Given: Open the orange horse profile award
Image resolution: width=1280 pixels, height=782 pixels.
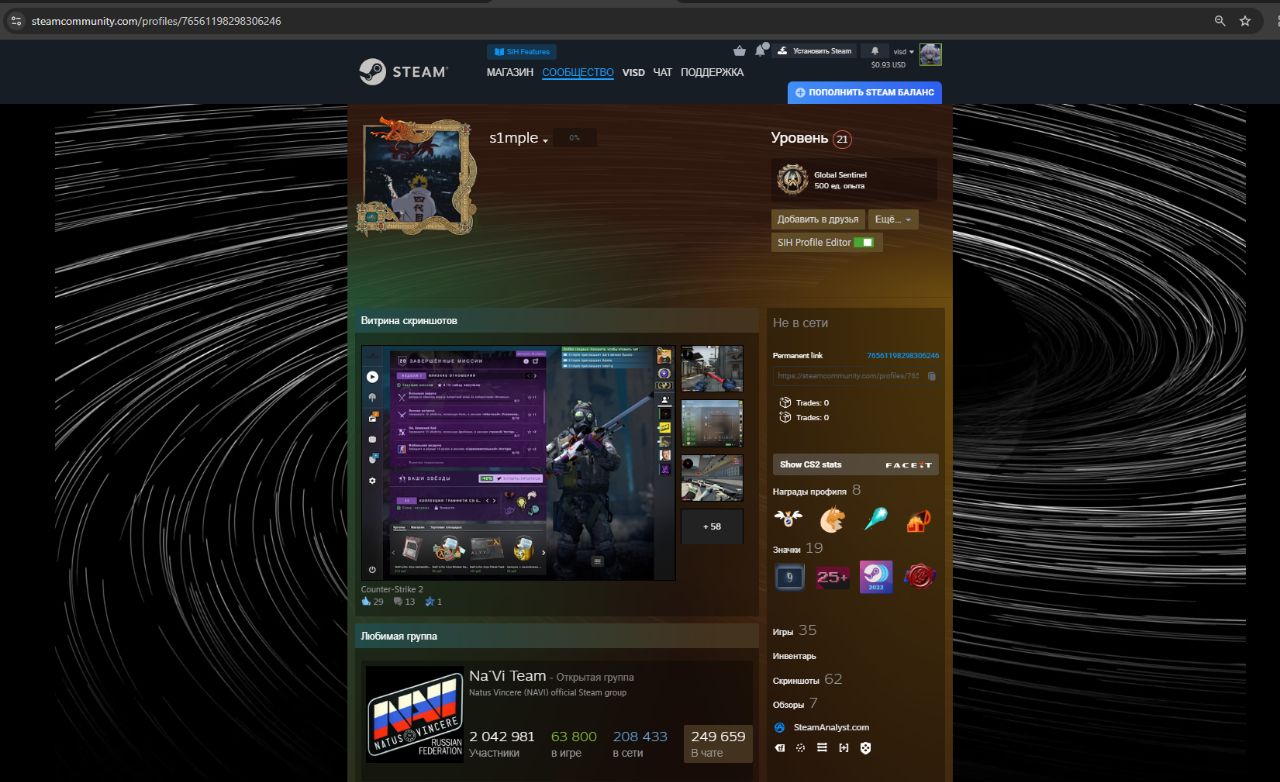Looking at the screenshot, I should (x=832, y=520).
